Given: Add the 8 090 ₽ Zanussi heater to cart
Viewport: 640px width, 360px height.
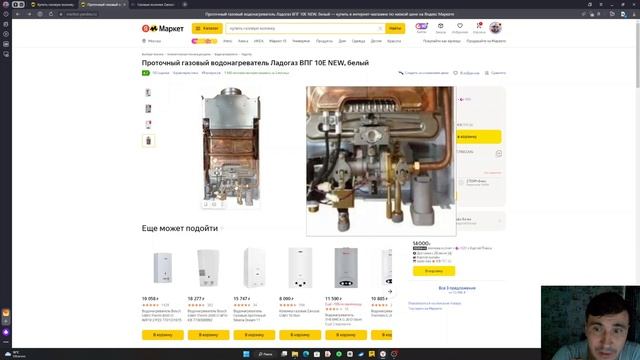Looking at the screenshot, I should (300, 335).
